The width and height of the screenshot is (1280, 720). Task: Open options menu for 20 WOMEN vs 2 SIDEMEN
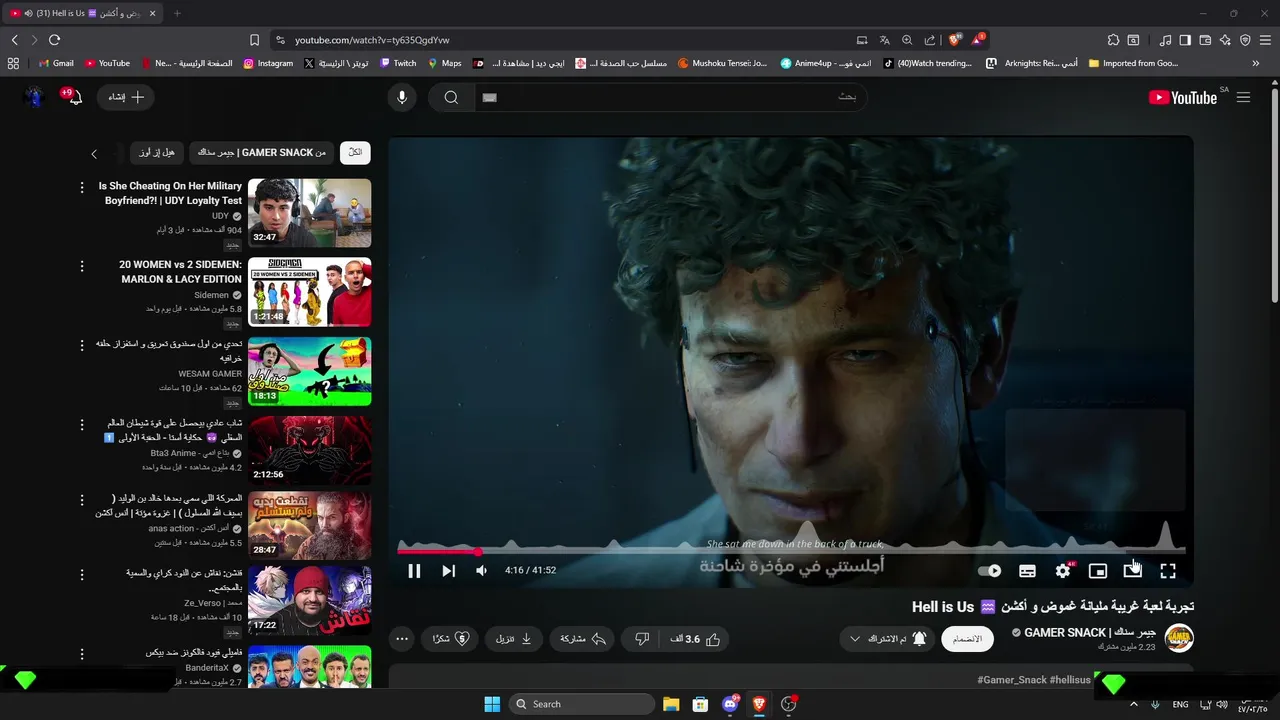(x=83, y=266)
